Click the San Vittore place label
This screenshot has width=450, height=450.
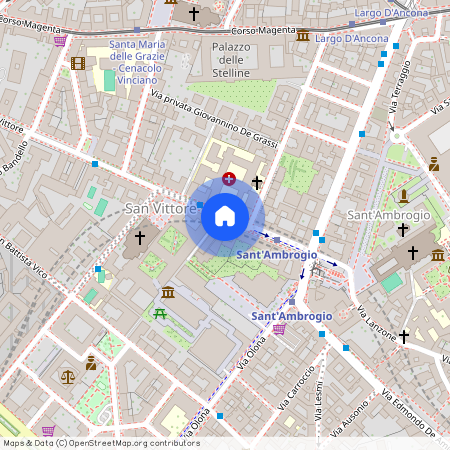tap(161, 209)
